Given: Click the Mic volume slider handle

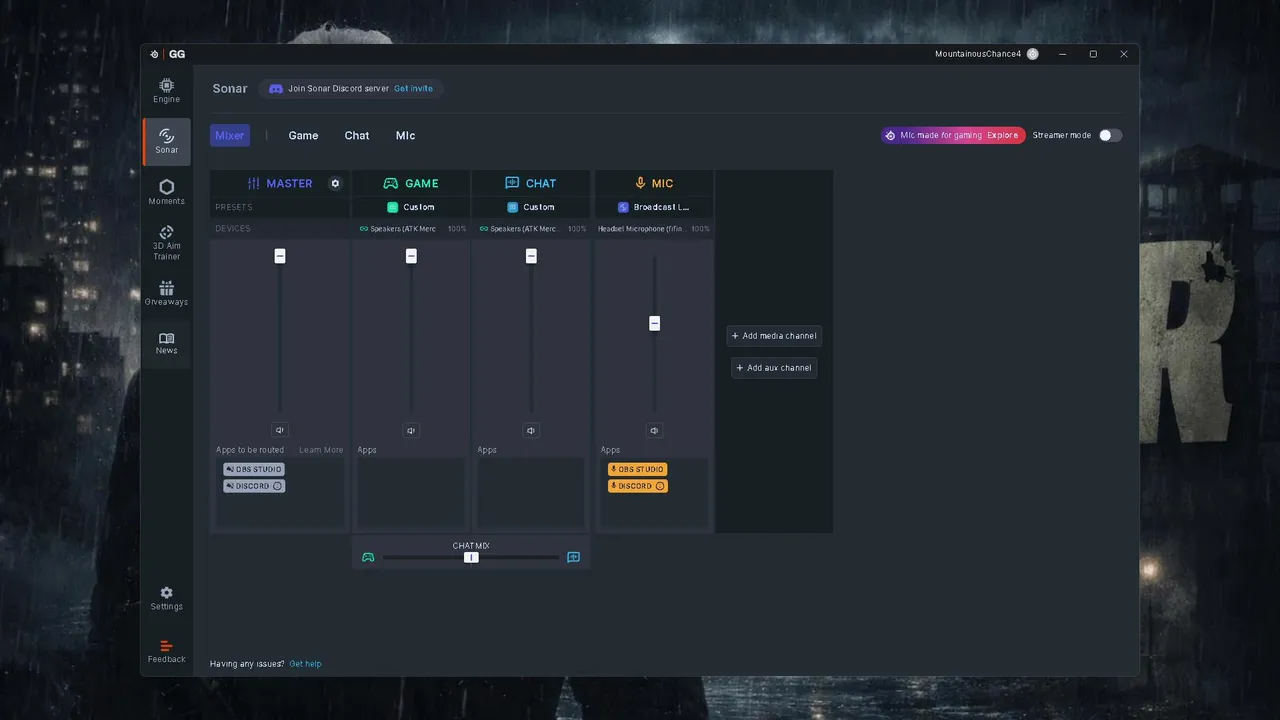Looking at the screenshot, I should pos(654,323).
